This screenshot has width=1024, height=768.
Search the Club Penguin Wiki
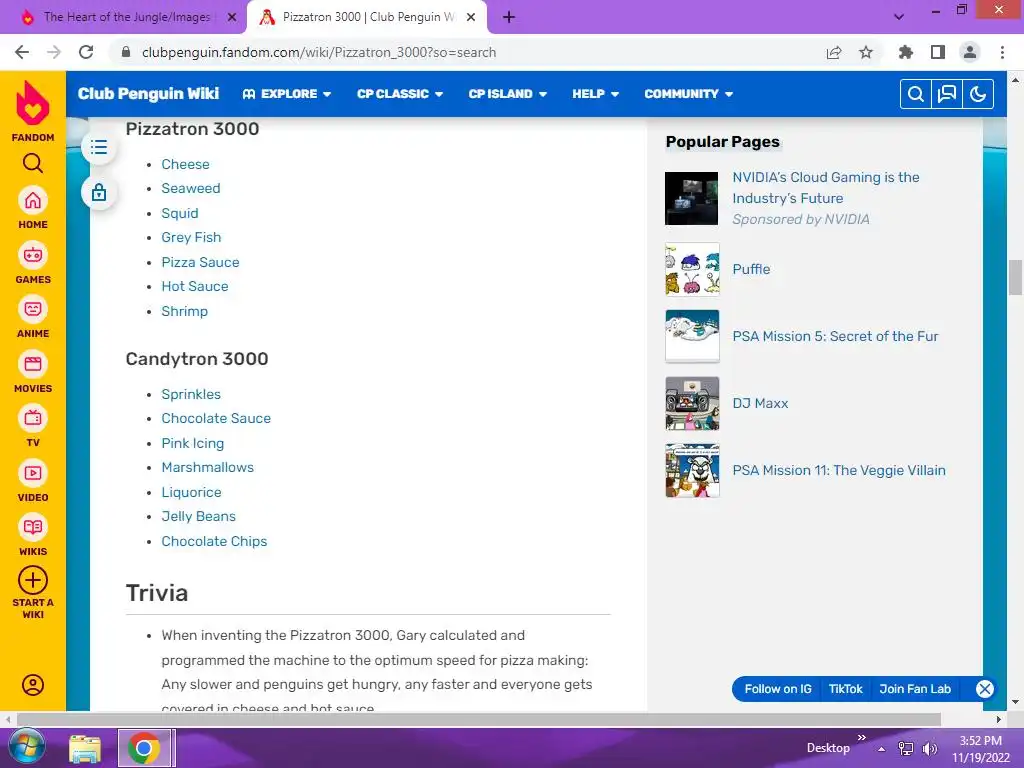tap(916, 94)
